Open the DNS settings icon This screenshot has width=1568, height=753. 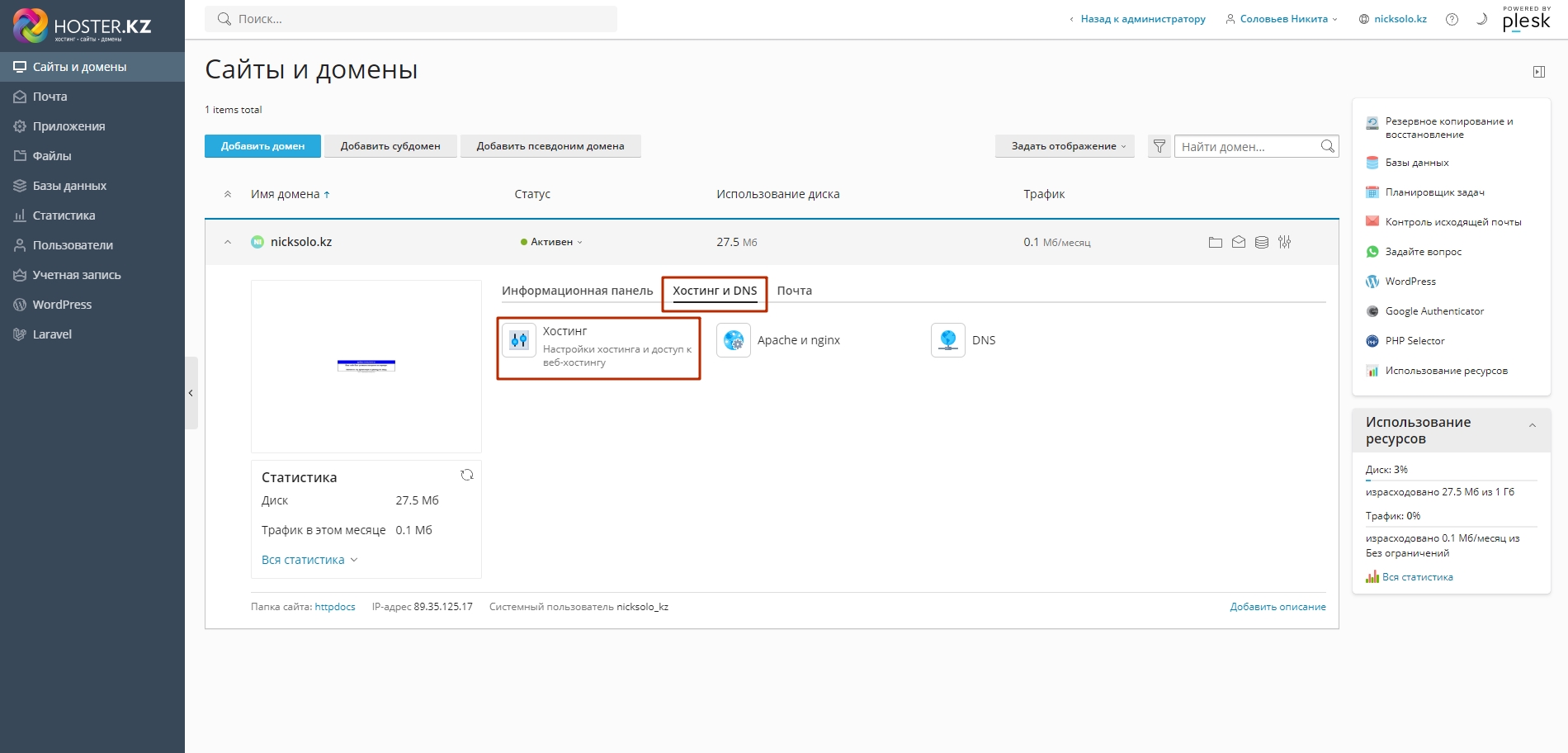point(948,340)
